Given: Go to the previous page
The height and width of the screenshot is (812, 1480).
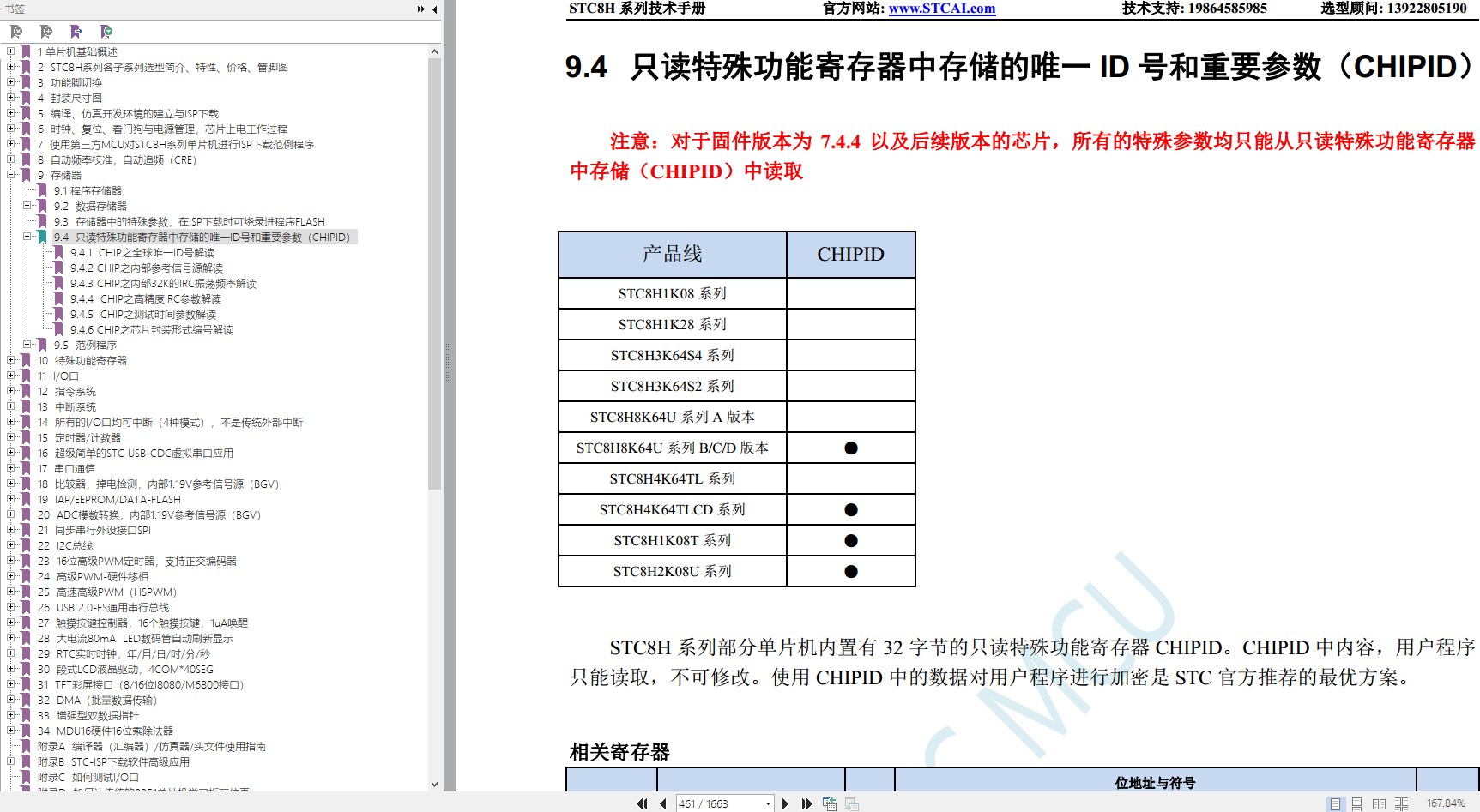Looking at the screenshot, I should [x=663, y=803].
